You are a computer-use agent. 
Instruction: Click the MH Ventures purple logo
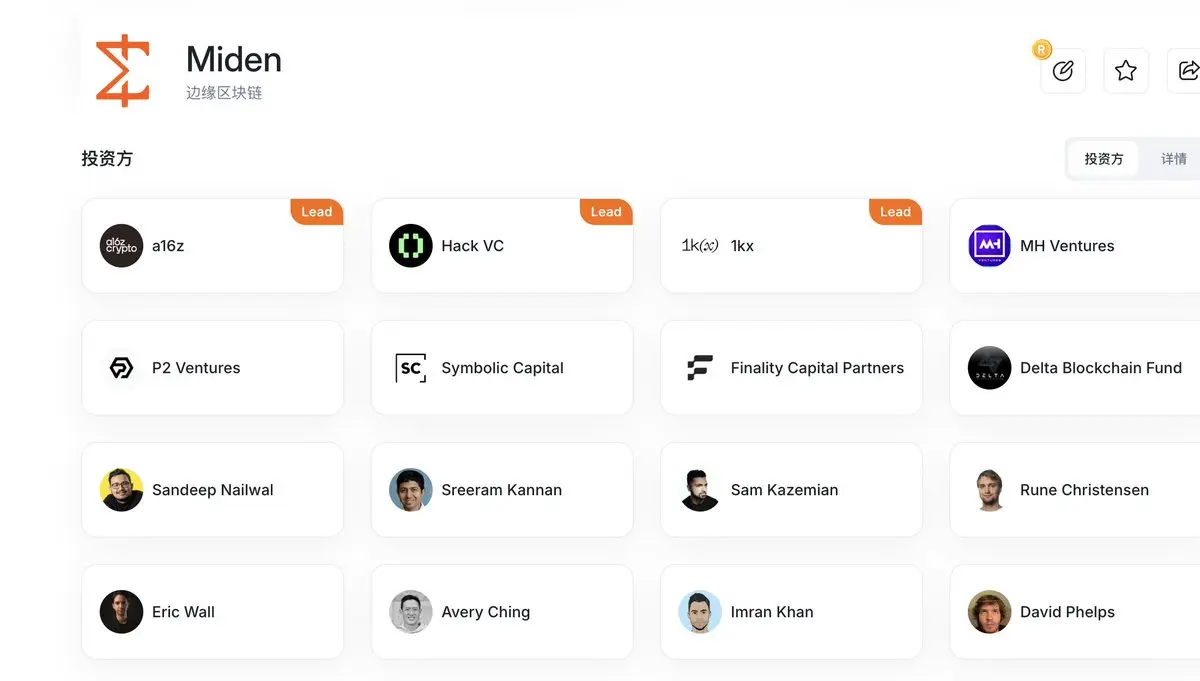coord(989,246)
